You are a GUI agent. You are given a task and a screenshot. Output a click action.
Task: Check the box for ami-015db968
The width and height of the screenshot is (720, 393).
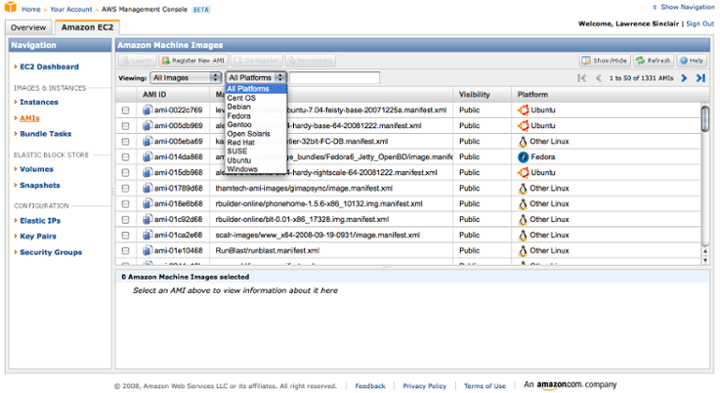(125, 173)
